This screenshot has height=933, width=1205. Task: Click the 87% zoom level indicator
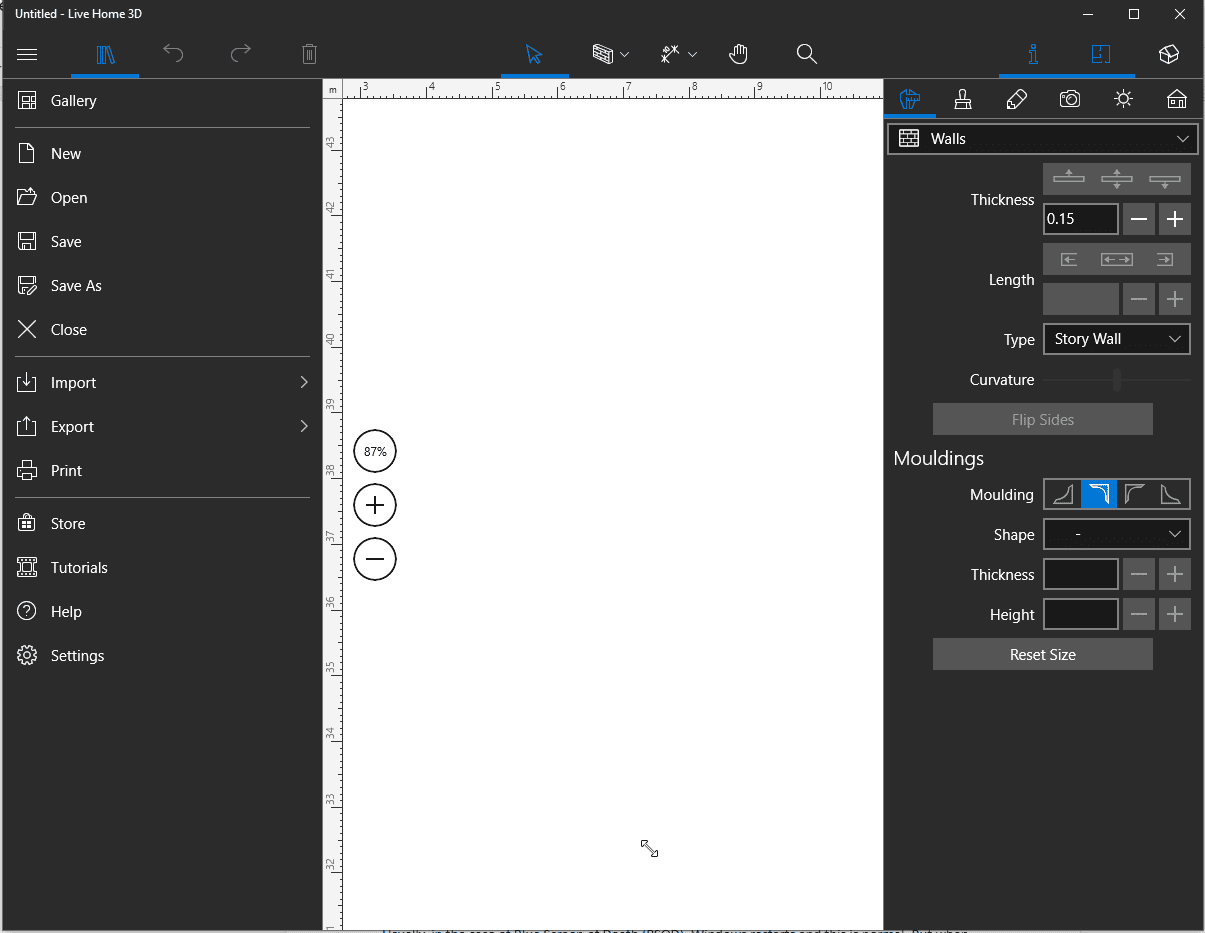coord(375,452)
